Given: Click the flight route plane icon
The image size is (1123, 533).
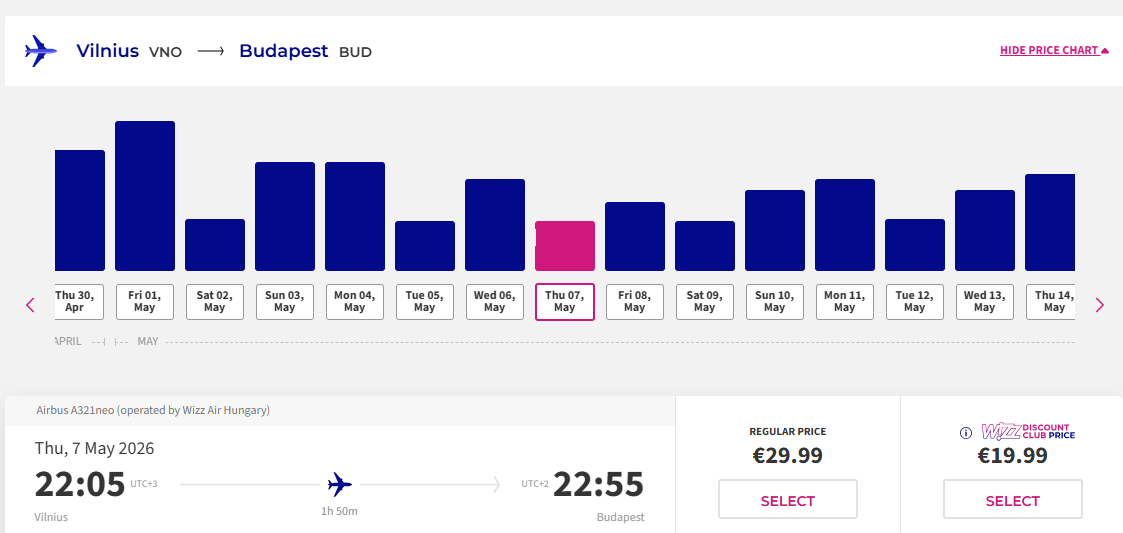Looking at the screenshot, I should pos(340,485).
